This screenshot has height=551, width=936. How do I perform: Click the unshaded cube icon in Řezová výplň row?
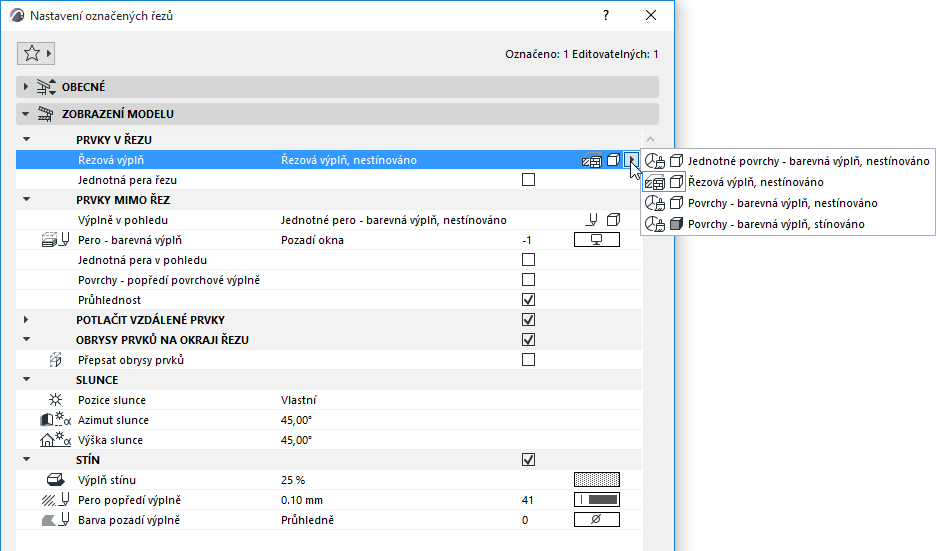(613, 160)
